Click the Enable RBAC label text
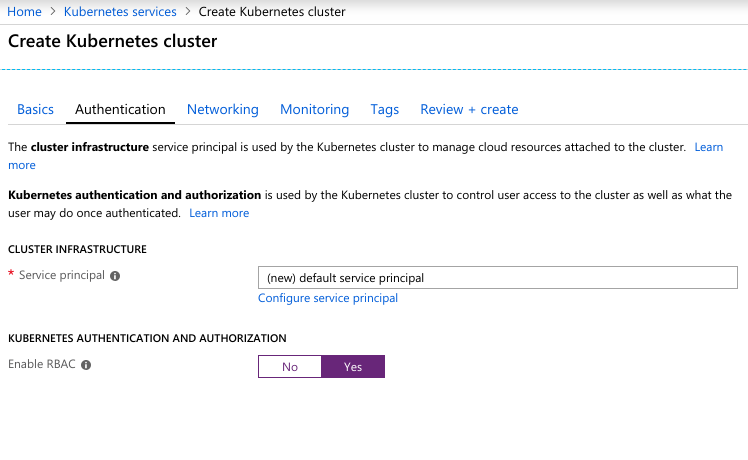Image resolution: width=748 pixels, height=460 pixels. coord(42,365)
